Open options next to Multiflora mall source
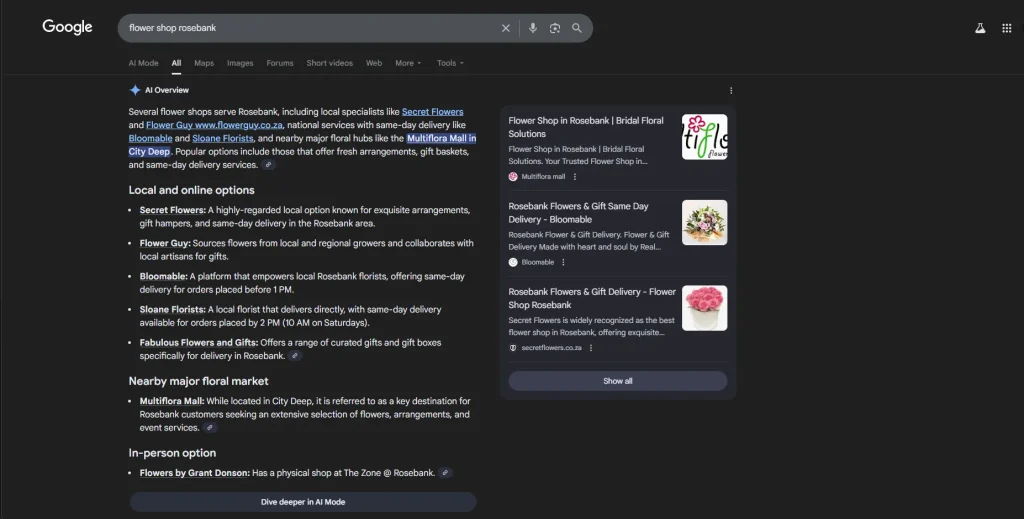Screen dimensions: 1024x519 pyautogui.click(x=575, y=177)
